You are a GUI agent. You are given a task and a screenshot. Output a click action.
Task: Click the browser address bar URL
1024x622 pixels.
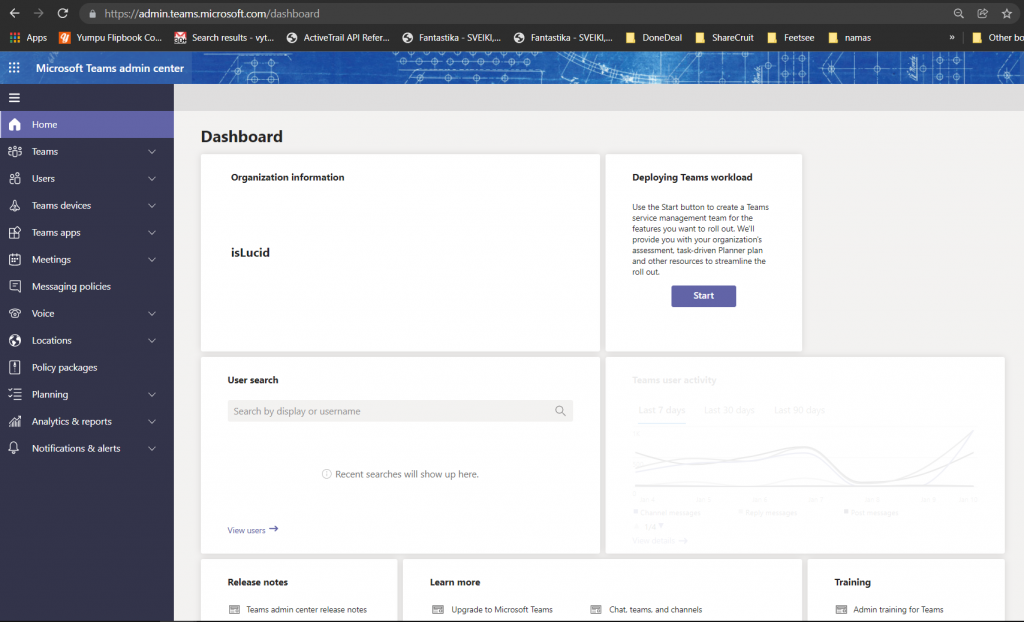pos(212,13)
